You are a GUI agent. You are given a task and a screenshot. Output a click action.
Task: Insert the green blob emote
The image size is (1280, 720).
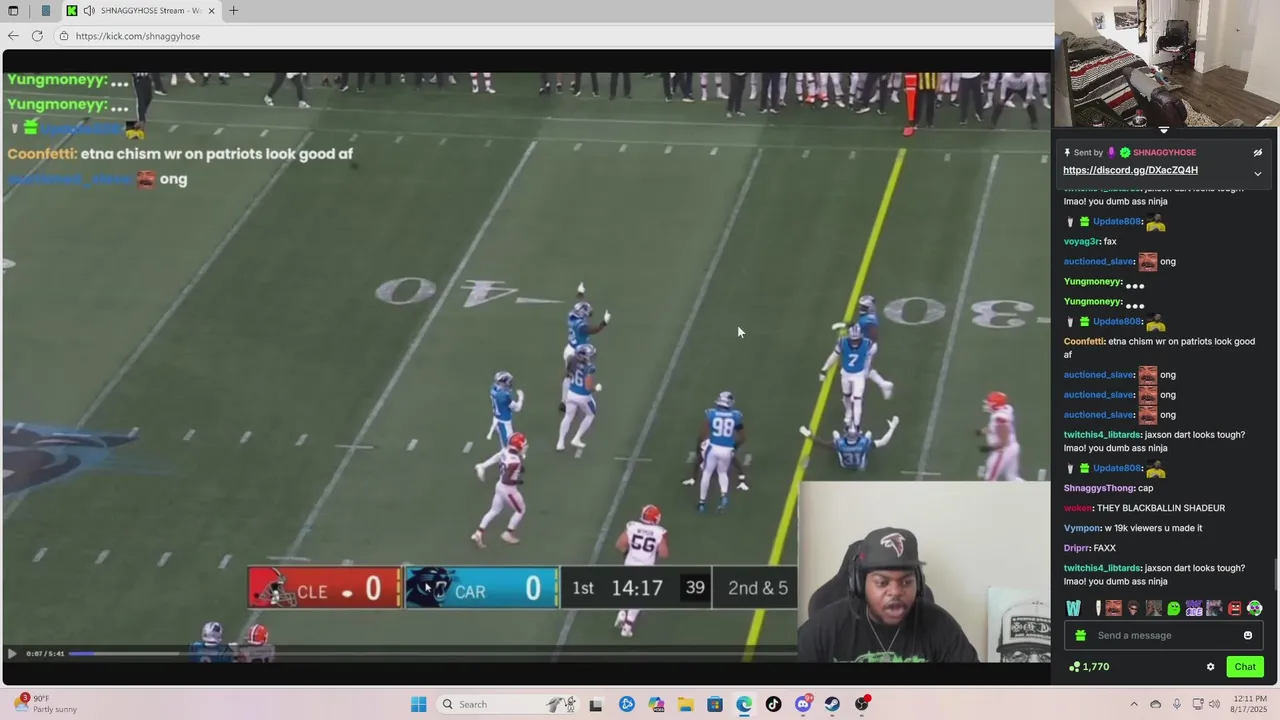coord(1174,608)
